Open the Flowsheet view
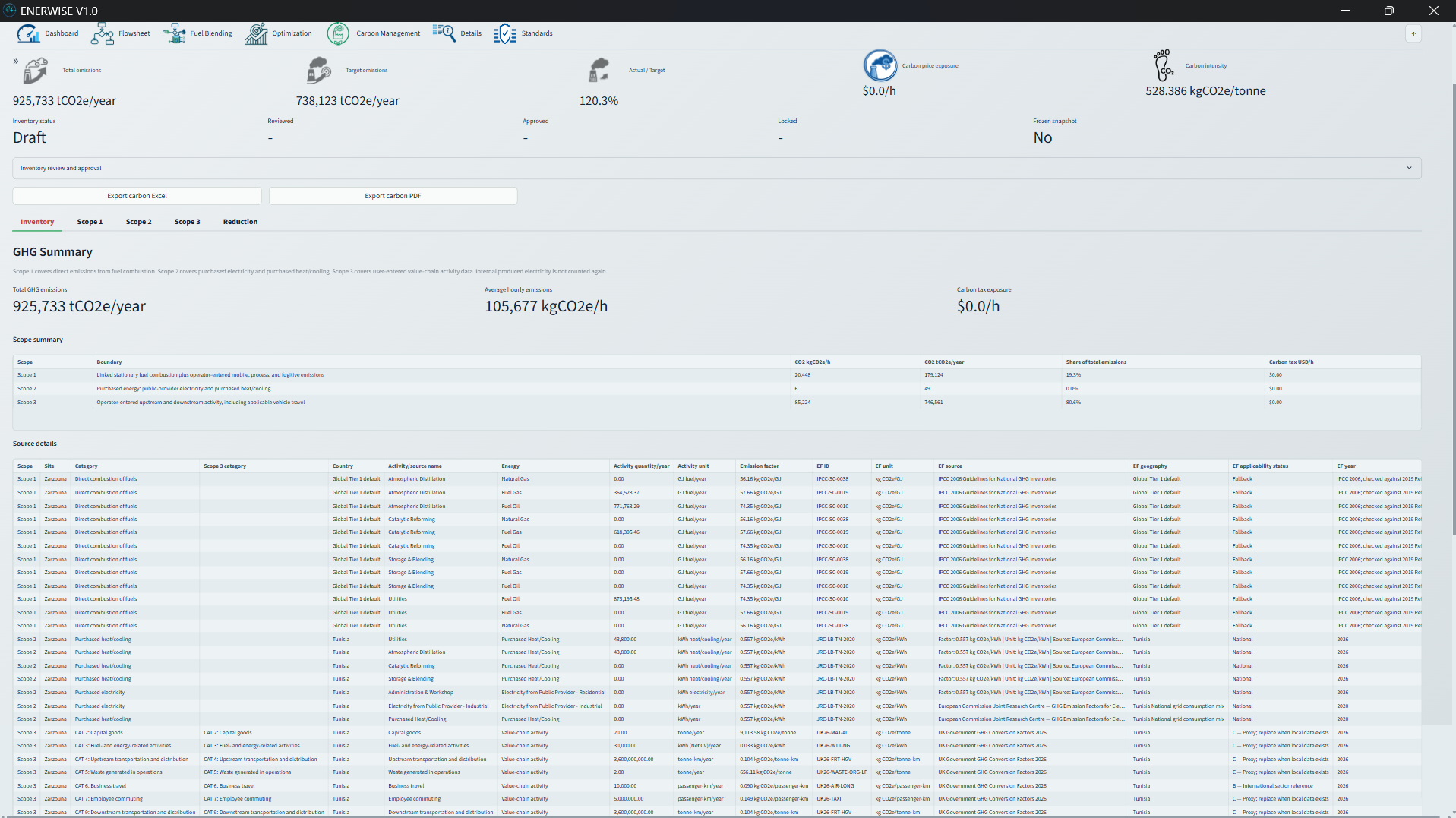Viewport: 1456px width, 818px height. coord(121,33)
